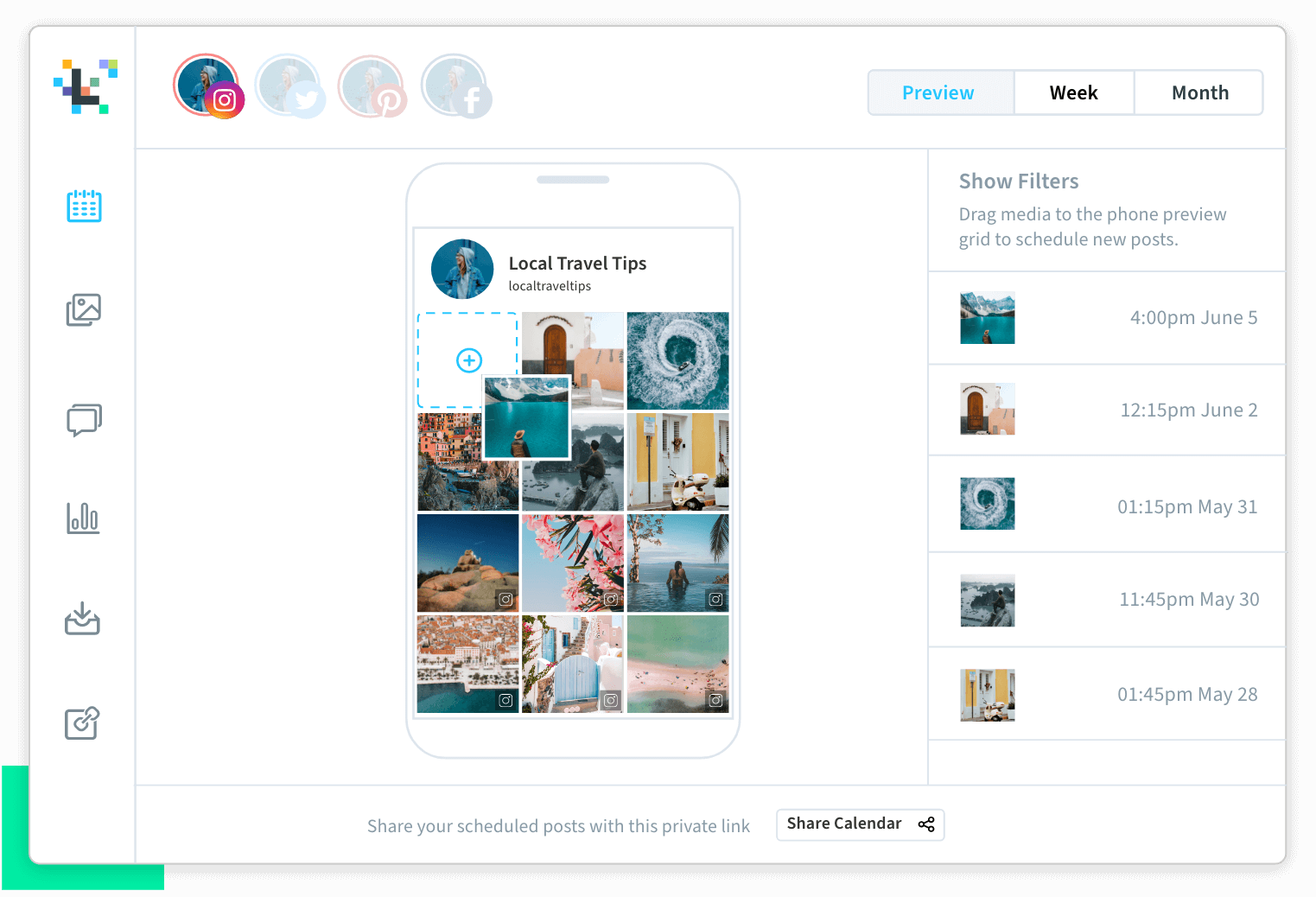Select the misty islands thumbnail in the list

(988, 601)
